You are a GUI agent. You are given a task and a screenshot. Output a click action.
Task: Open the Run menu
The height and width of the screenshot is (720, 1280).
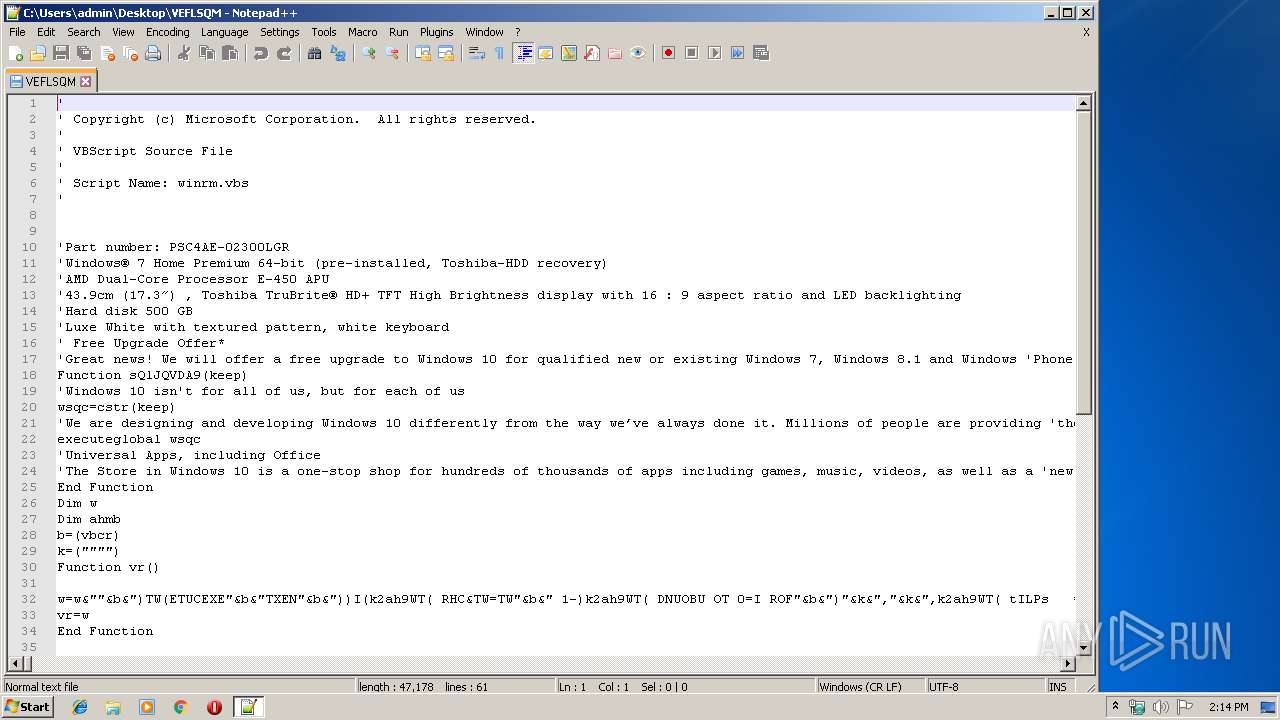point(399,32)
